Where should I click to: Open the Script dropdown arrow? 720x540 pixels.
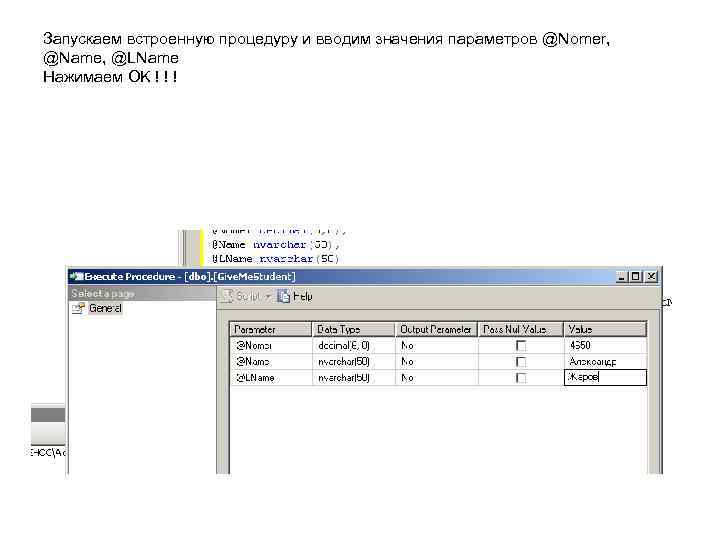pos(268,297)
